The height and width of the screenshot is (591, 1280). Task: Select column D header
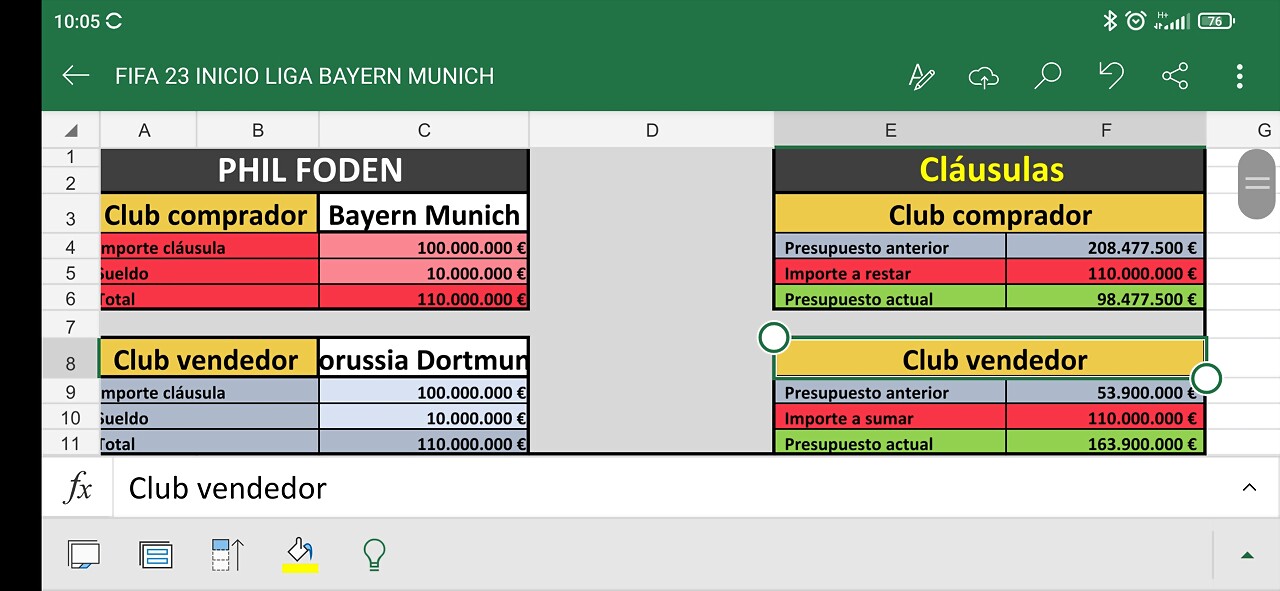[652, 130]
